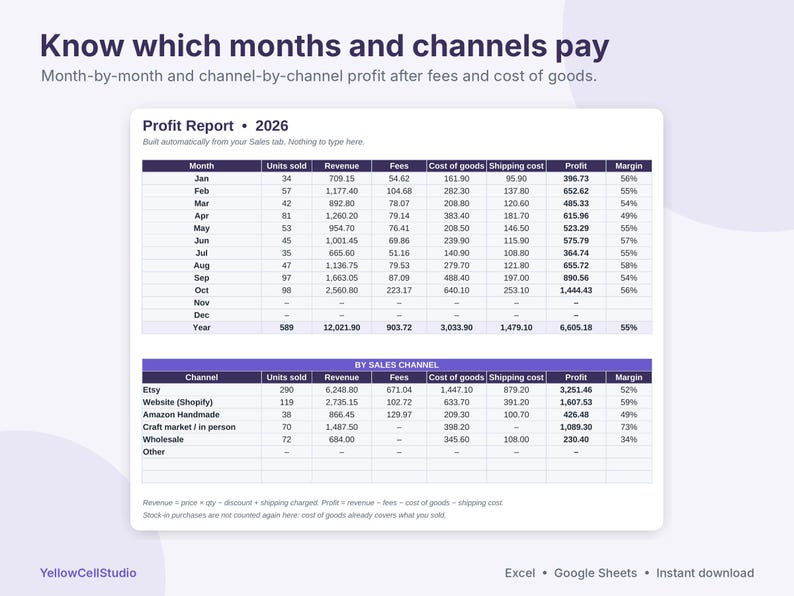The width and height of the screenshot is (794, 596).
Task: Click the Year total row label
Action: coord(202,328)
